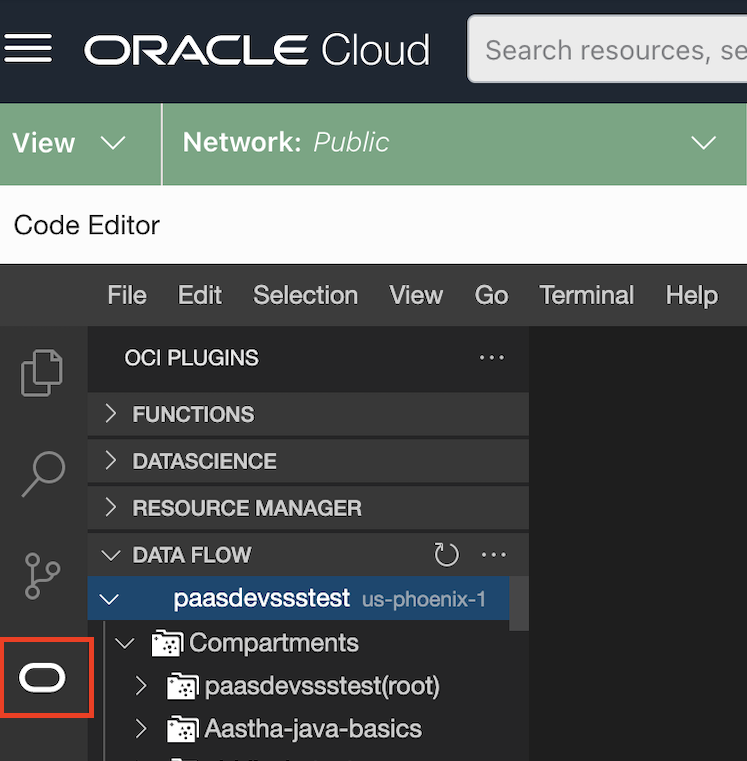Refresh the Data Flow section
Viewport: 747px width, 761px height.
446,555
